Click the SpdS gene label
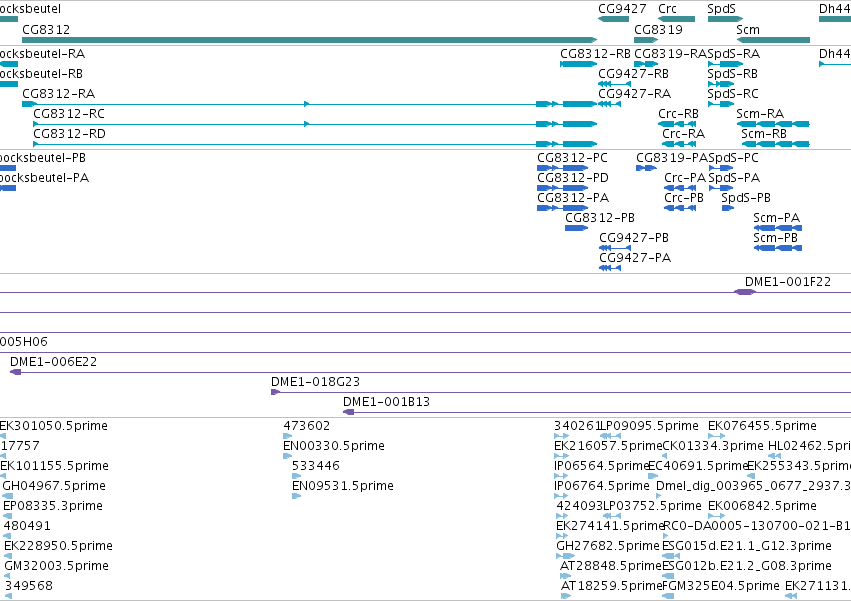851x601 pixels. click(721, 9)
